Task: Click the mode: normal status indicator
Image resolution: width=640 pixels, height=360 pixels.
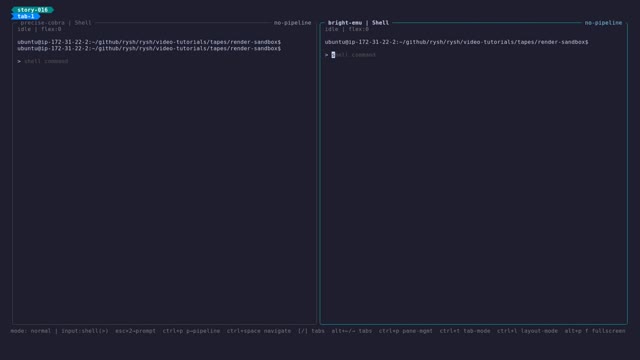Action: [31, 331]
